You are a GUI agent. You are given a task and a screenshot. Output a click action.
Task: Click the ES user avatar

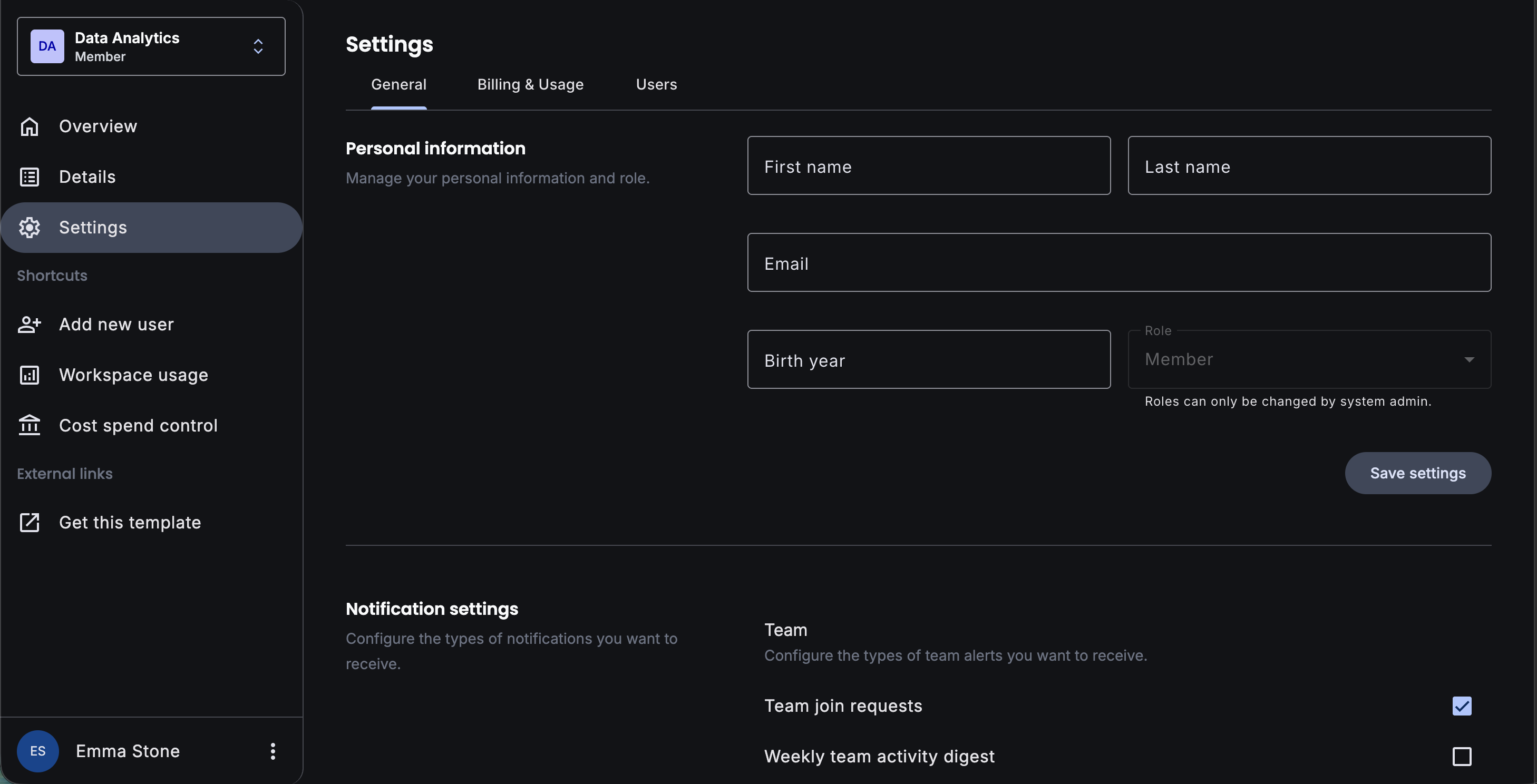click(37, 751)
